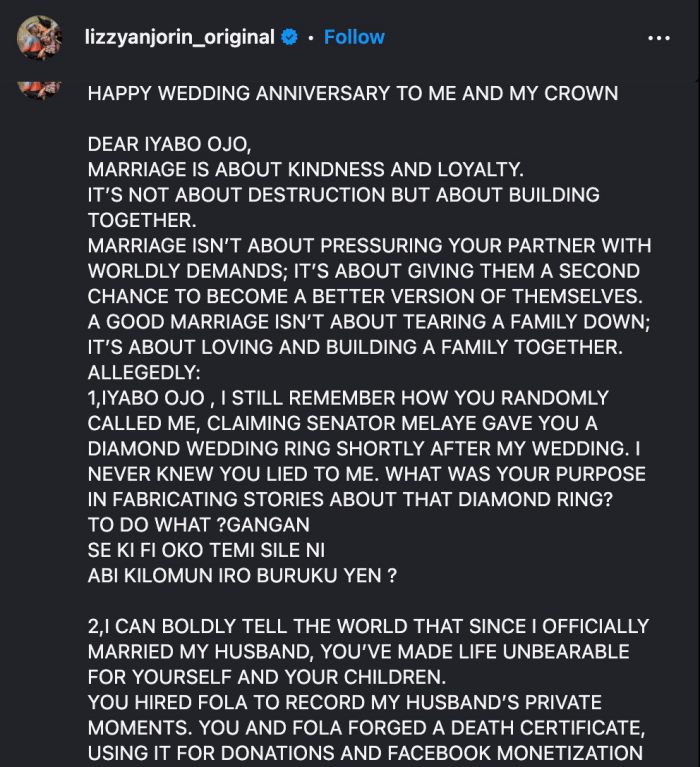This screenshot has height=767, width=700.
Task: Open the three-dot more options menu
Action: (658, 37)
